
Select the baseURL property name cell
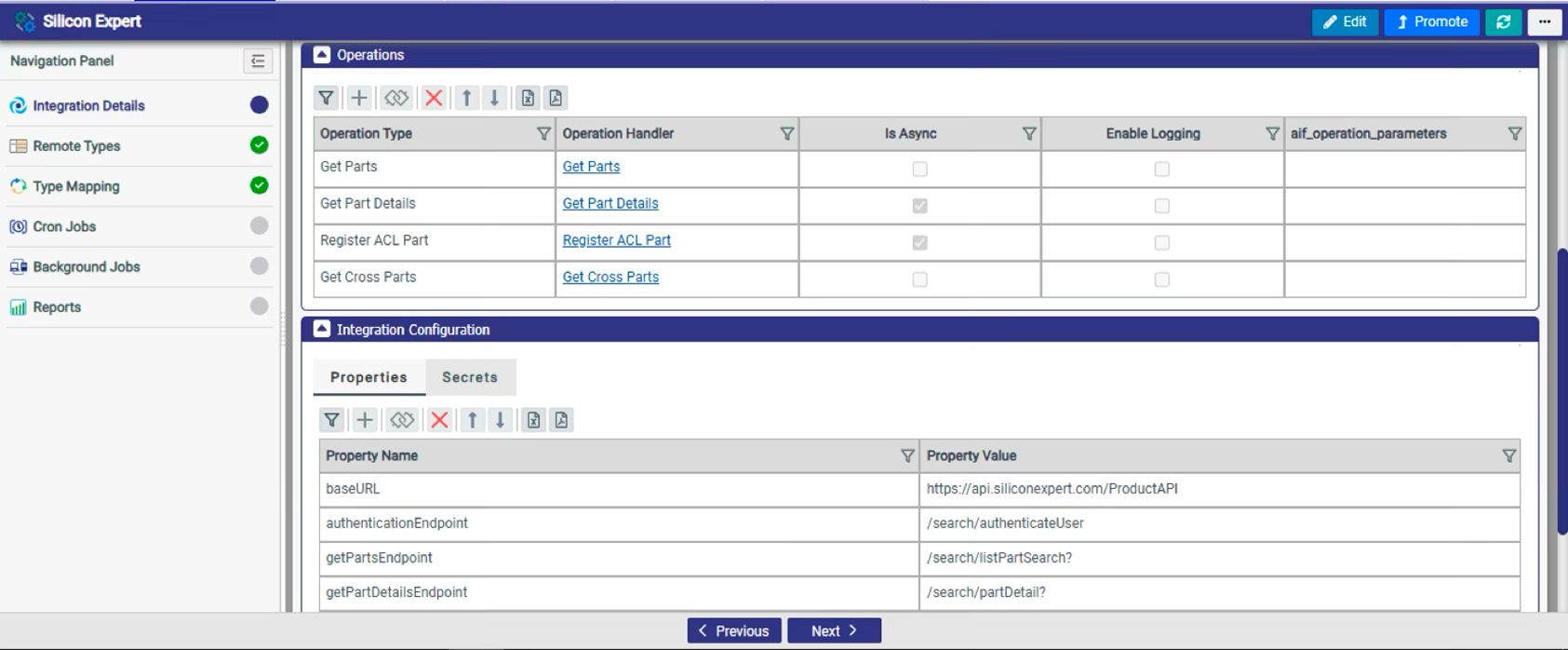619,490
